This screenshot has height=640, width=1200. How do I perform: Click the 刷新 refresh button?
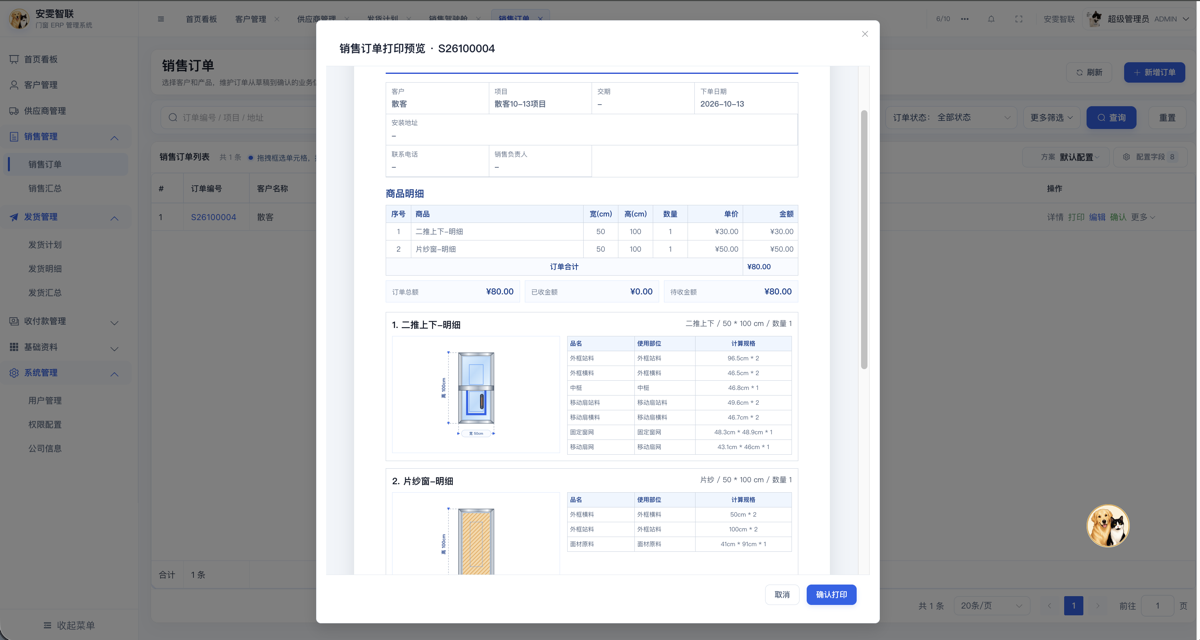1089,73
